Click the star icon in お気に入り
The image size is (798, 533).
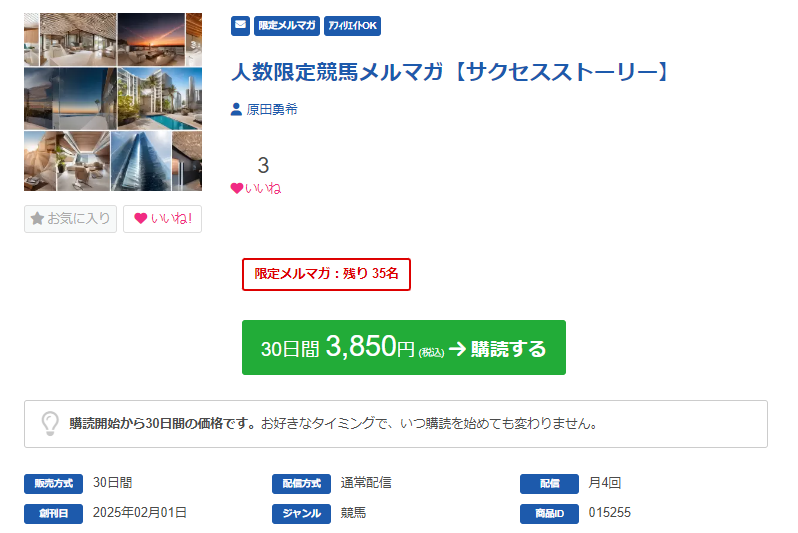click(37, 218)
